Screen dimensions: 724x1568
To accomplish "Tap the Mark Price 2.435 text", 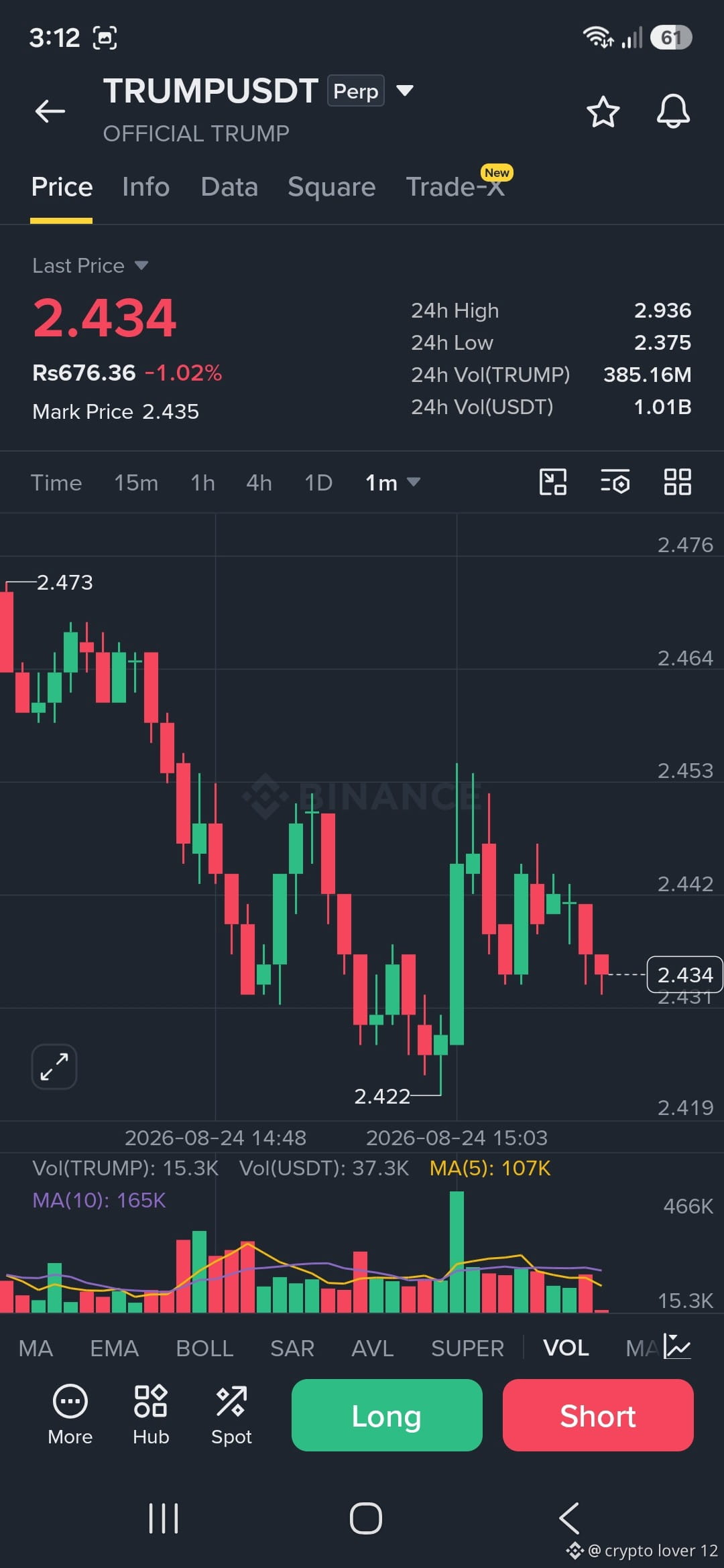I will click(x=116, y=411).
